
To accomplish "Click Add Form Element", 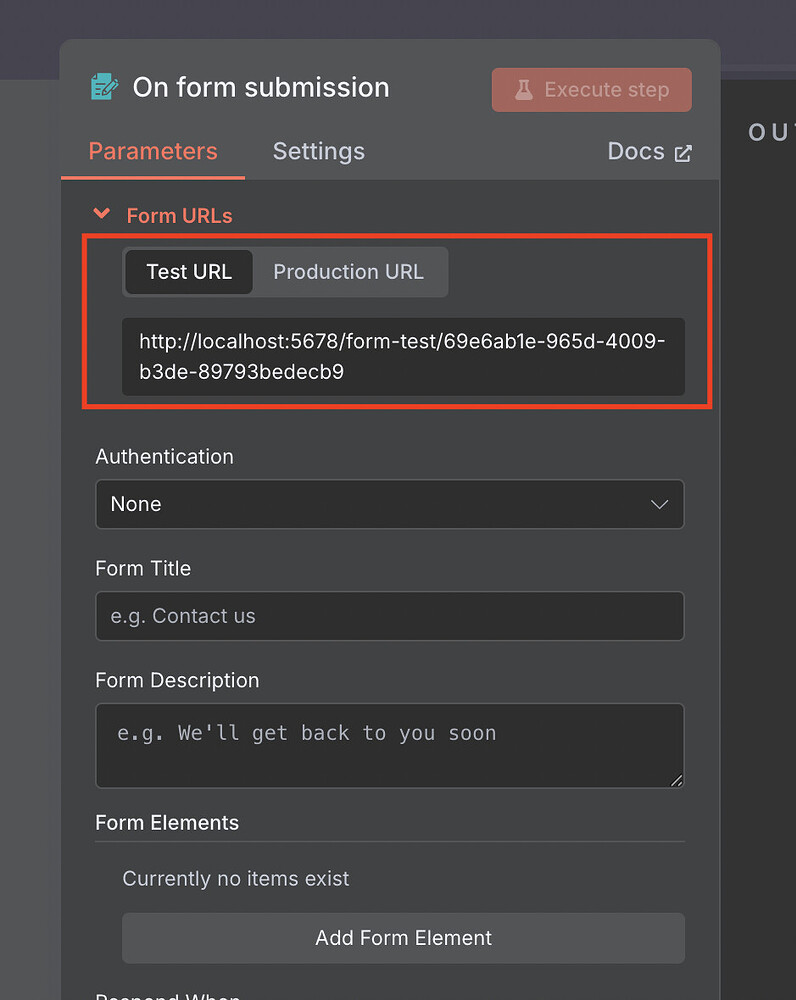I will pos(403,938).
